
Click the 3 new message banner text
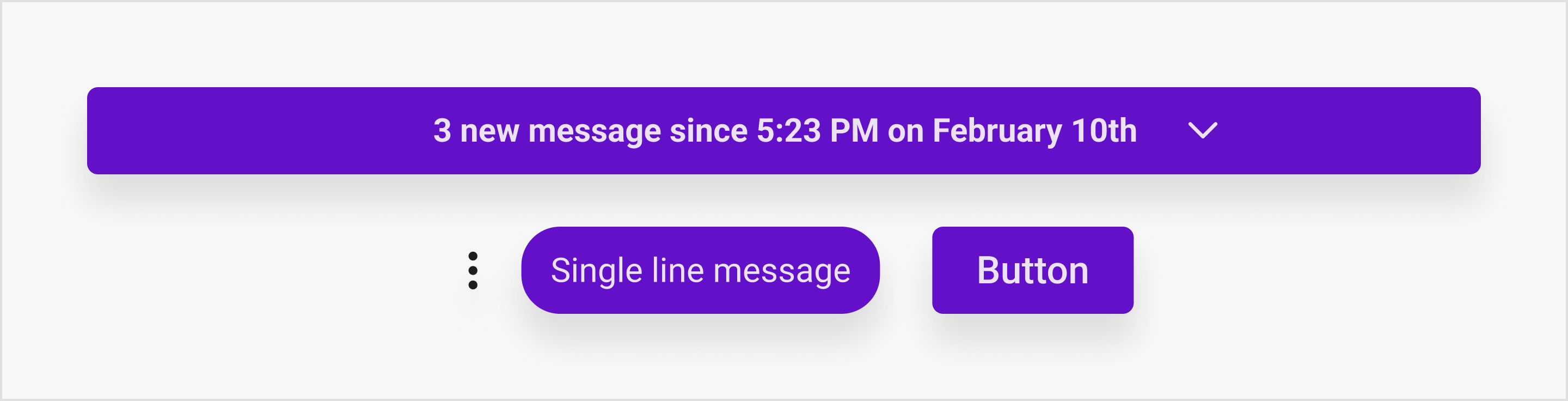pos(785,130)
